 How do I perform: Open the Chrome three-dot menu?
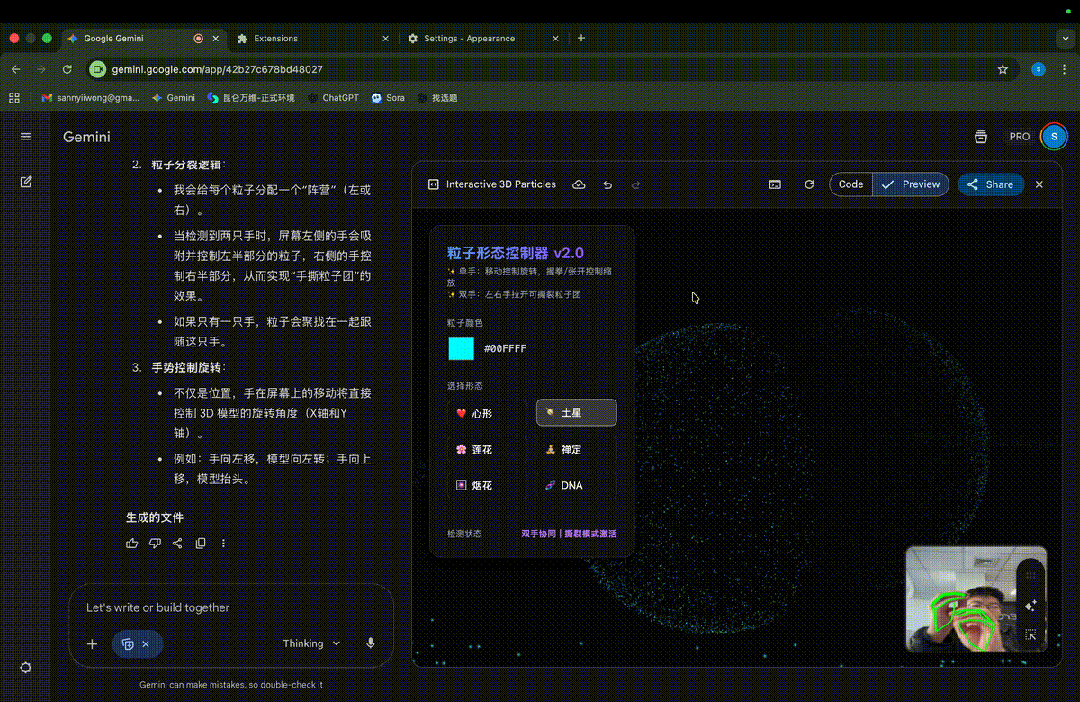[x=1064, y=70]
